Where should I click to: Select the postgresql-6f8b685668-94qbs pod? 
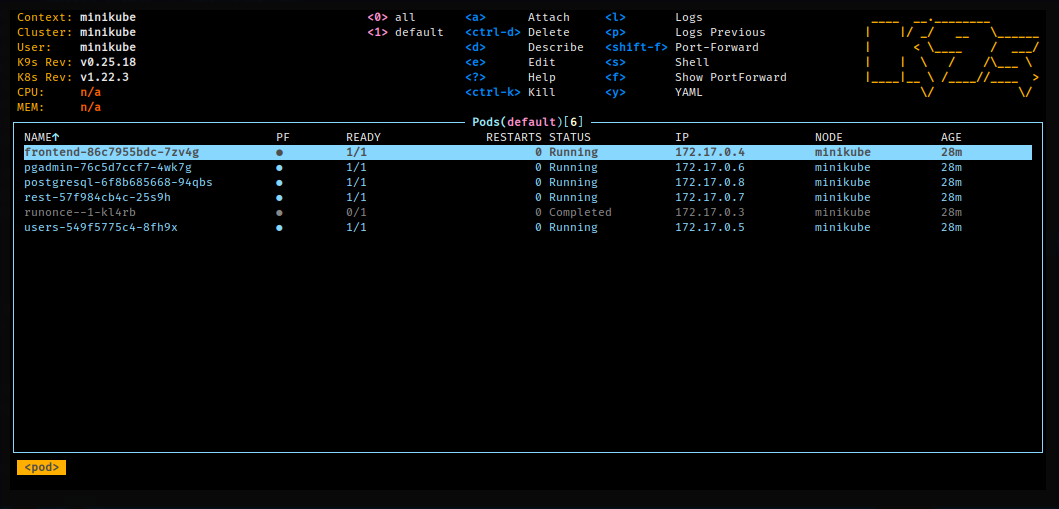118,183
